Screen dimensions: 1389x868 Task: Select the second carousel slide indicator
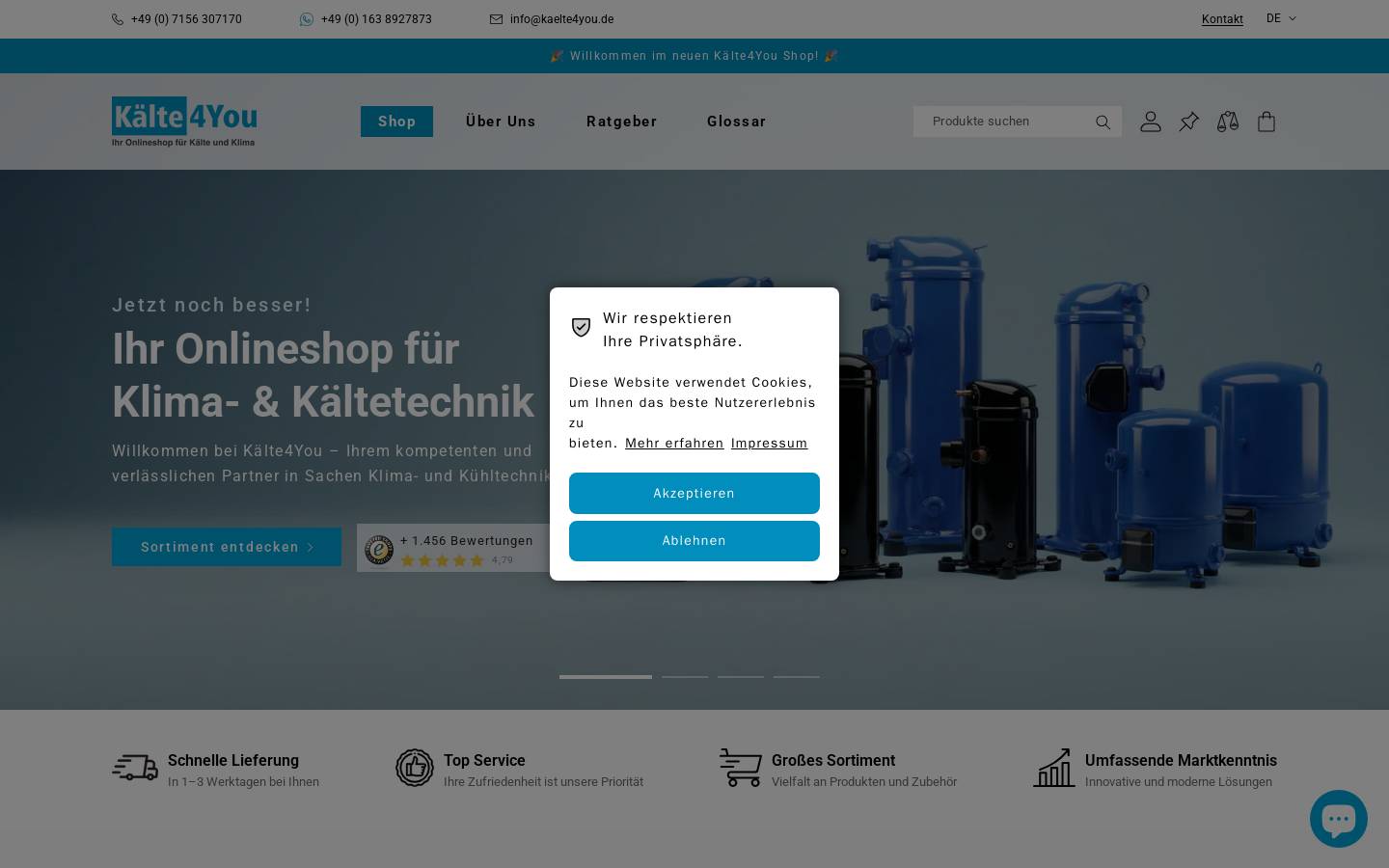(685, 677)
